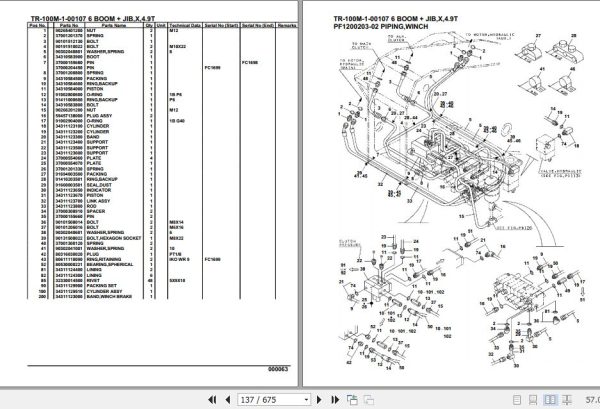This screenshot has height=409, width=600.
Task: Go to the first page
Action: (212, 400)
